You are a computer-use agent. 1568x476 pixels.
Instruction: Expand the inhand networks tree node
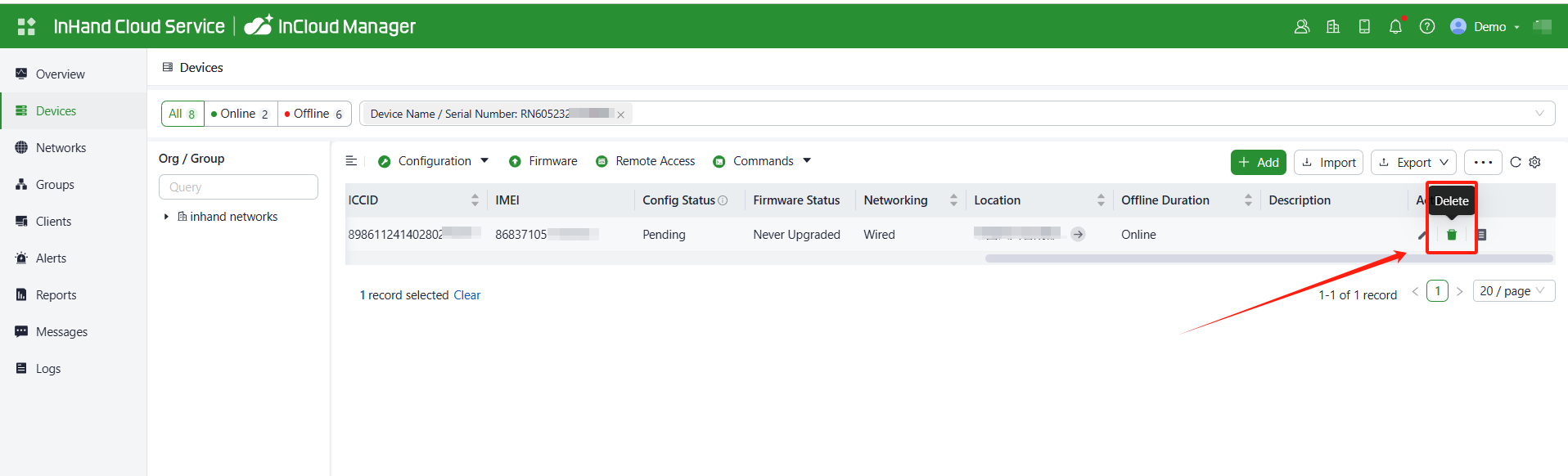pyautogui.click(x=166, y=217)
